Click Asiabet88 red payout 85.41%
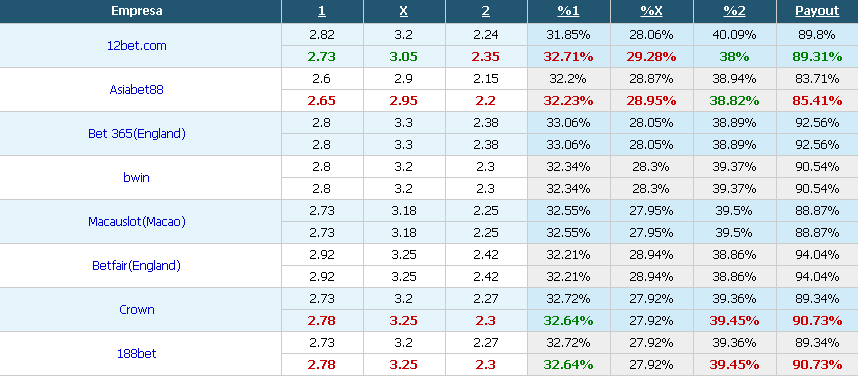The width and height of the screenshot is (858, 376). tap(818, 101)
